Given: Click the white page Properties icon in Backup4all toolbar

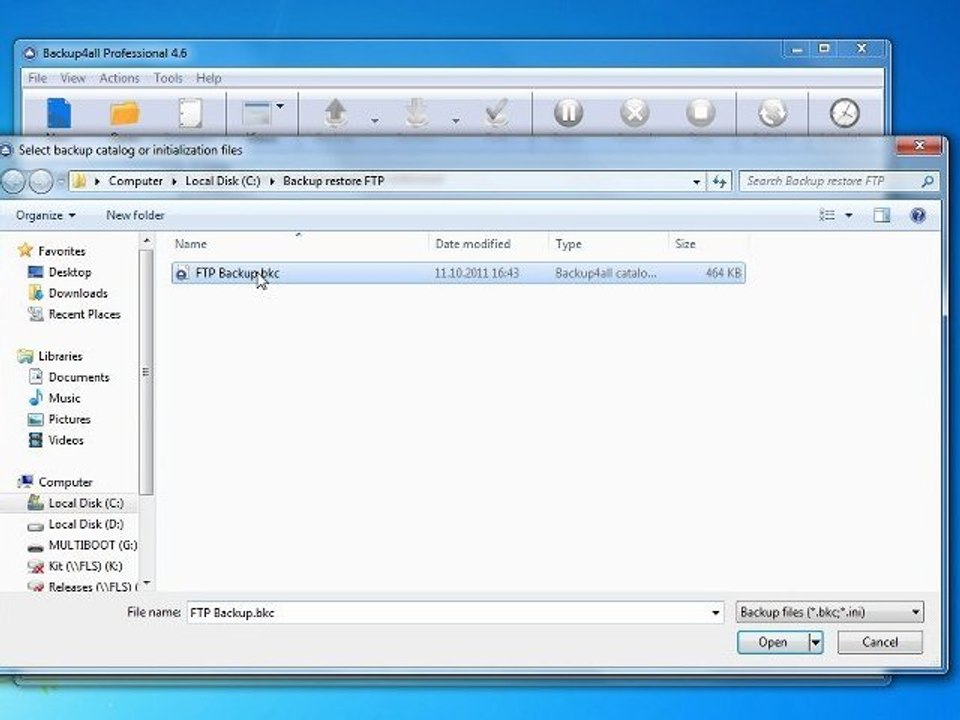Looking at the screenshot, I should pyautogui.click(x=190, y=114).
